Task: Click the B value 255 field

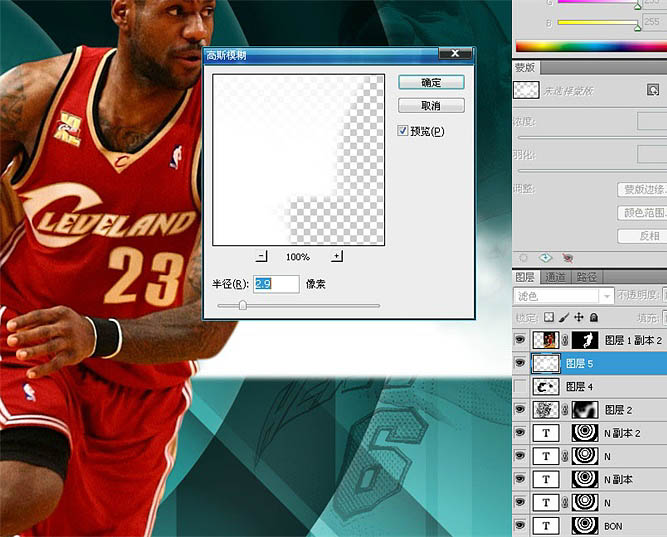Action: tap(654, 21)
